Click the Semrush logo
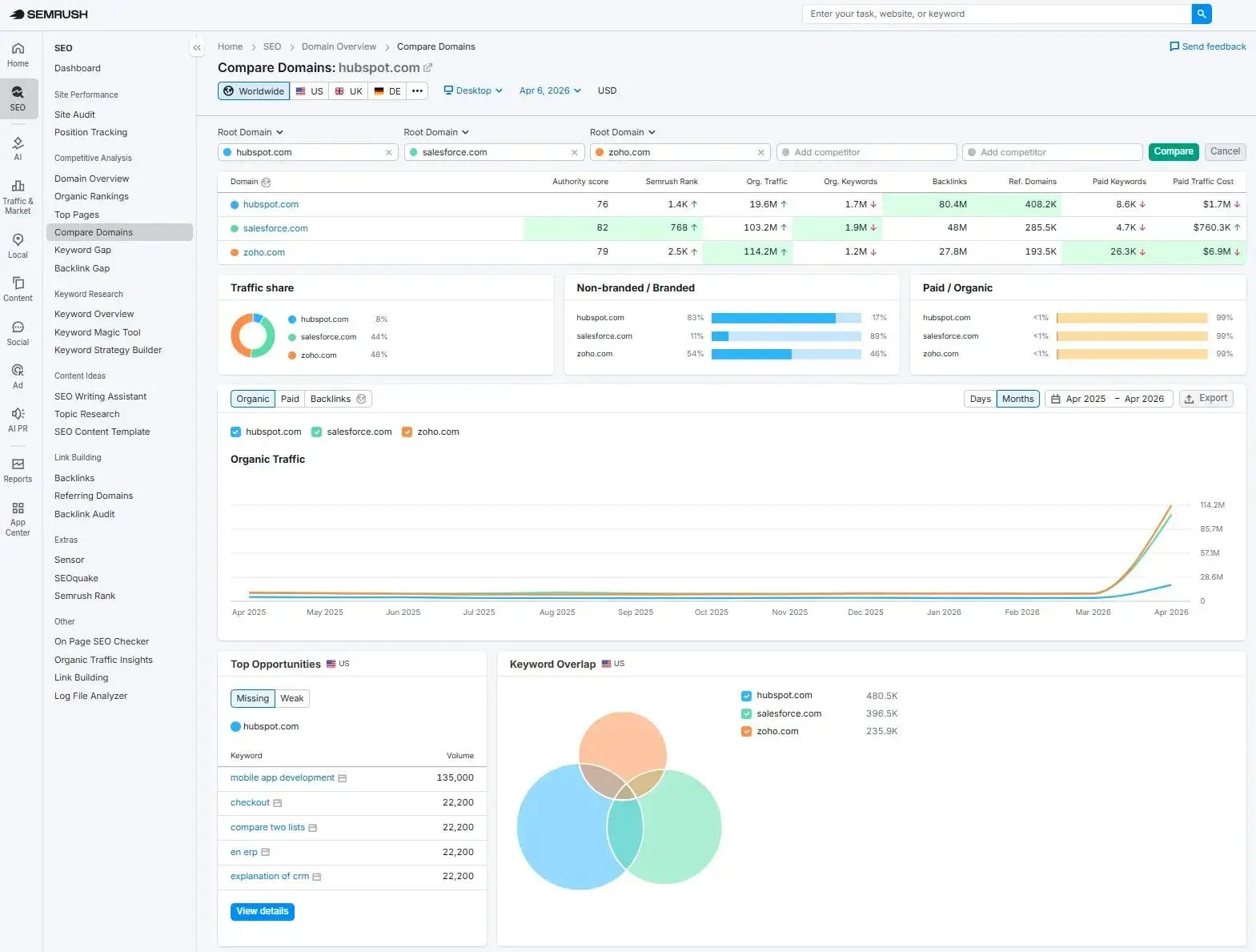The height and width of the screenshot is (952, 1256). (49, 14)
